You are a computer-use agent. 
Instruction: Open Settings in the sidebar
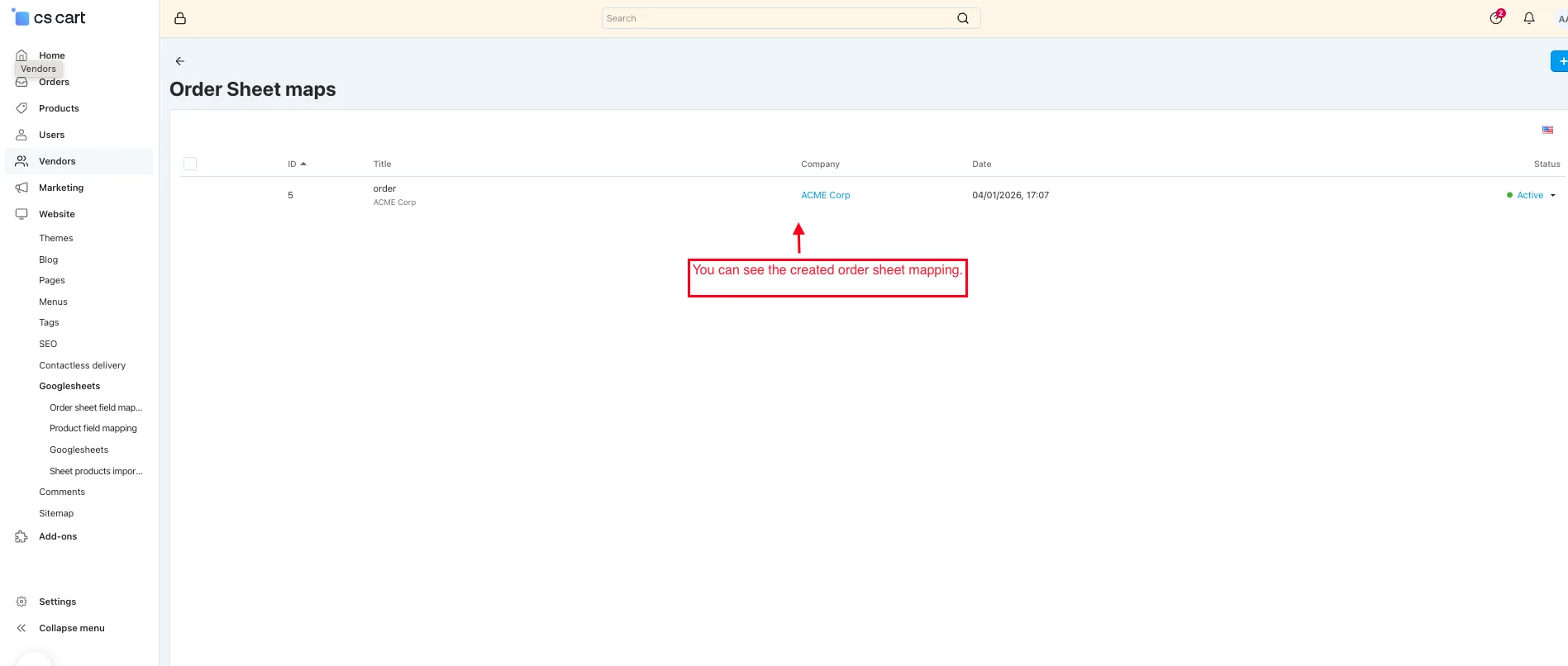click(x=58, y=602)
